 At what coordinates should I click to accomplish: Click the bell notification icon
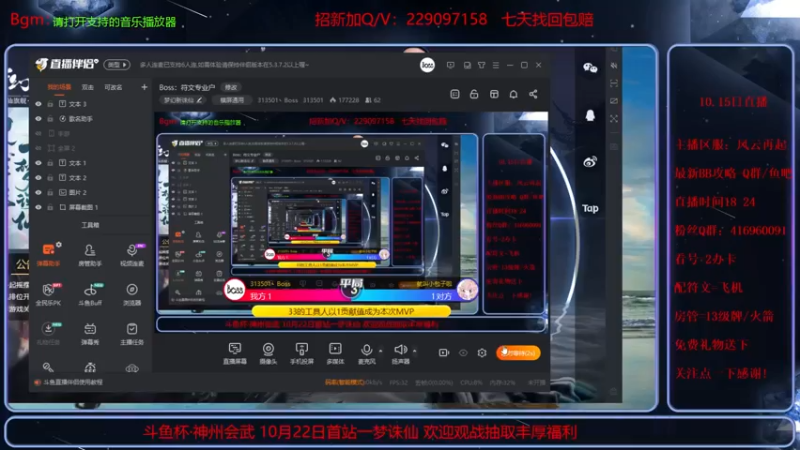pyautogui.click(x=513, y=94)
